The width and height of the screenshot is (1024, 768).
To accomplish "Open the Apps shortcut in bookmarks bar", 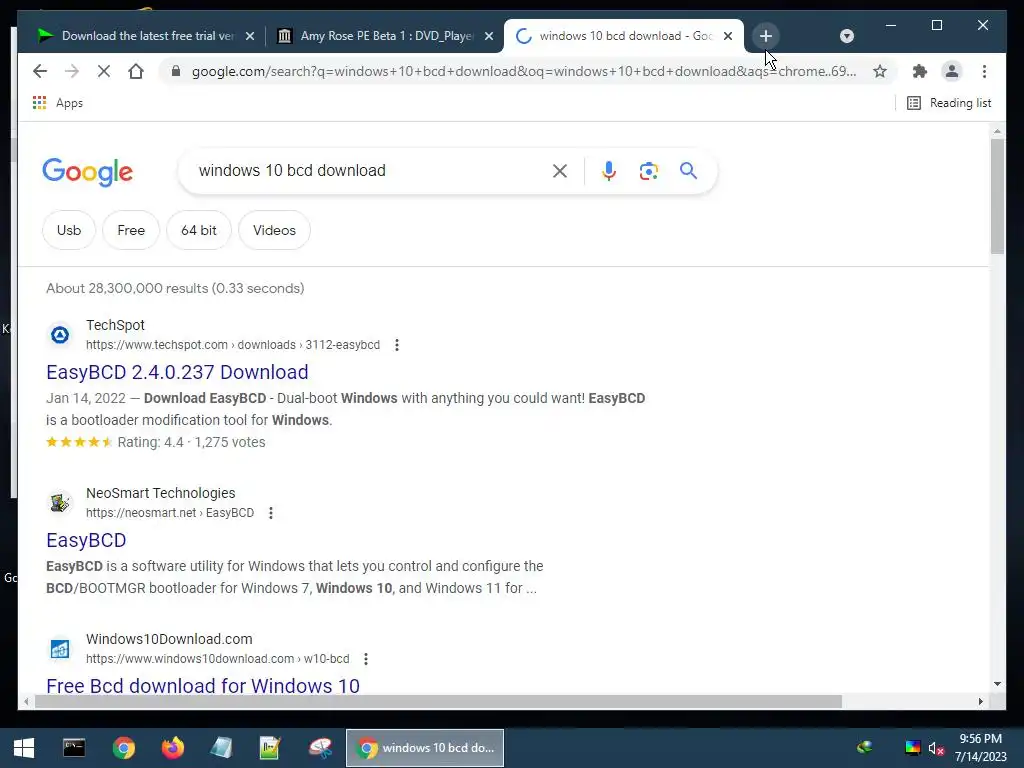I will click(x=57, y=103).
